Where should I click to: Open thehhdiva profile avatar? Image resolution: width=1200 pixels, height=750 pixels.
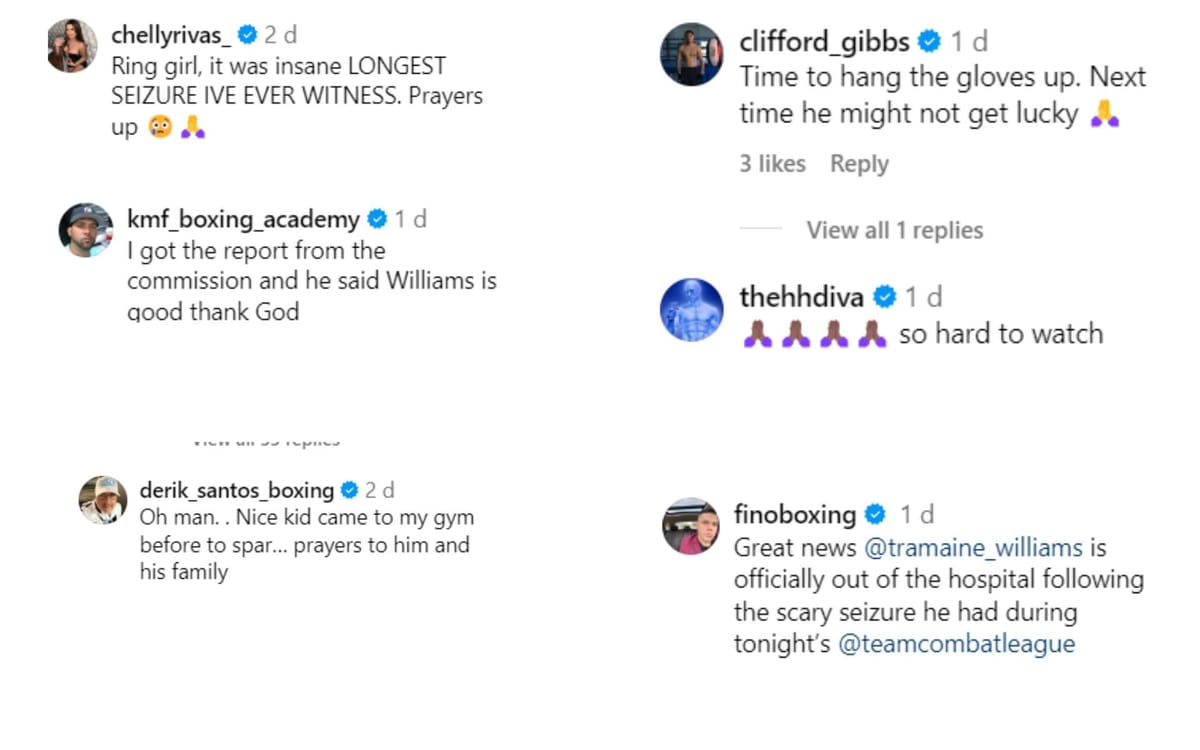(691, 310)
